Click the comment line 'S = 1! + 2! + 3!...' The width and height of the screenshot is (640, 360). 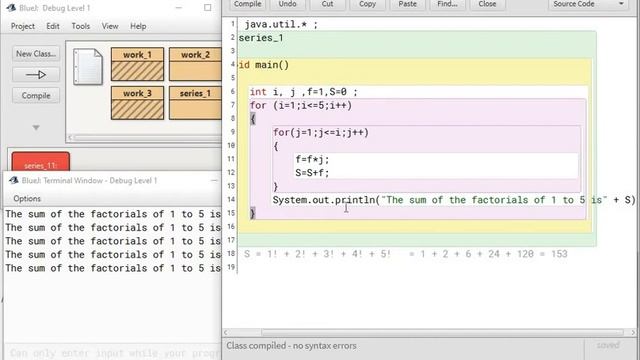406,254
